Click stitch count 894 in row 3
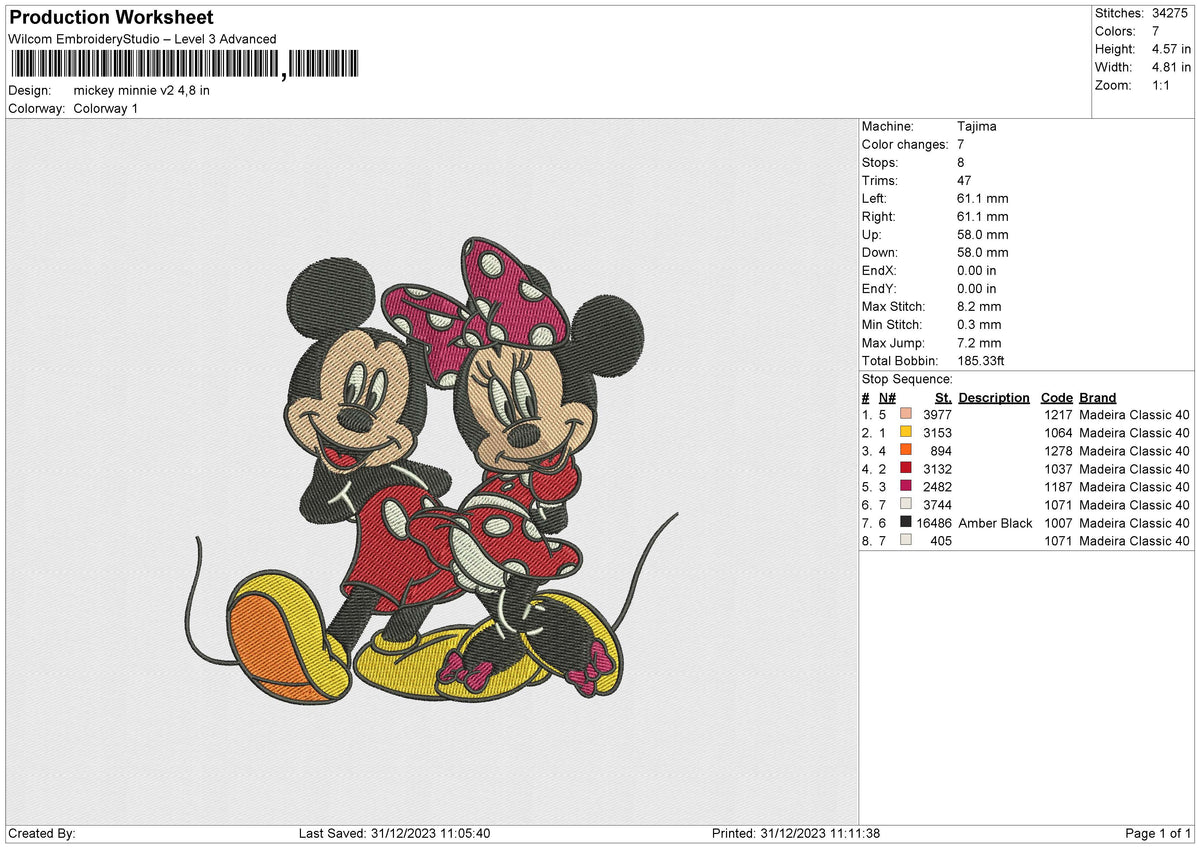Screen dimensions: 1200x848 [941, 450]
